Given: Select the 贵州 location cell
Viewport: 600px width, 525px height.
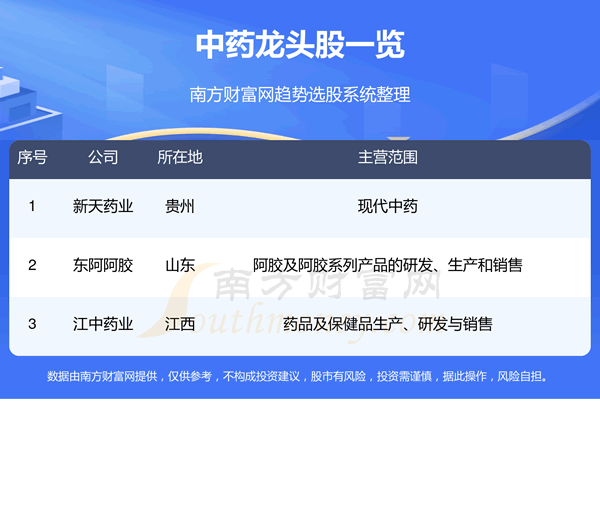Looking at the screenshot, I should [x=180, y=206].
